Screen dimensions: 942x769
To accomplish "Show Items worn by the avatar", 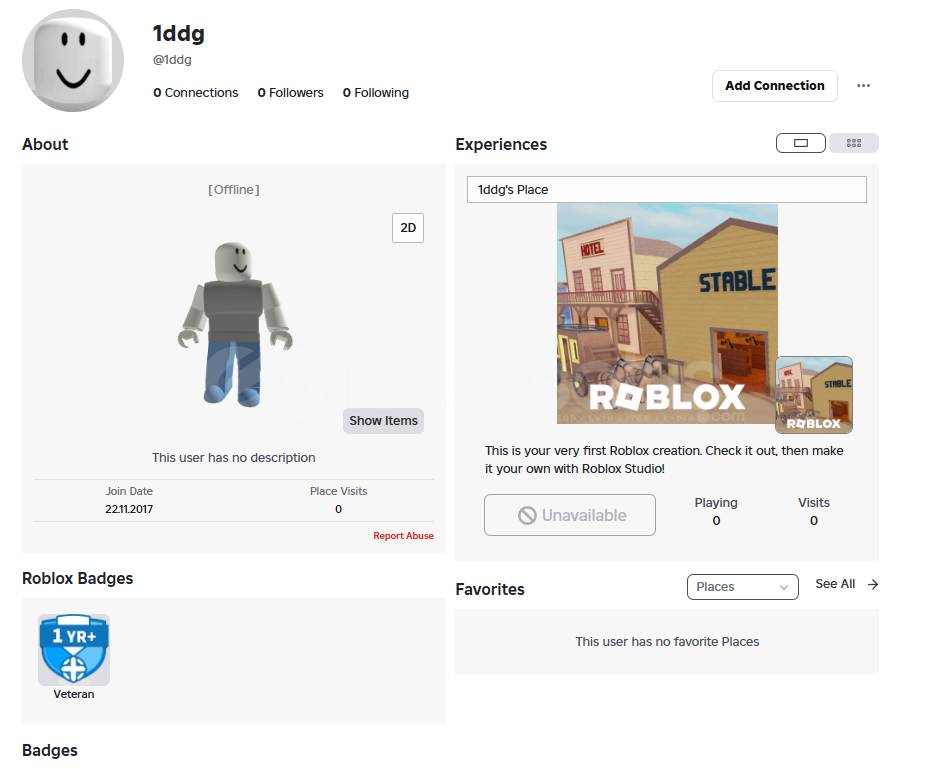I will tap(383, 421).
